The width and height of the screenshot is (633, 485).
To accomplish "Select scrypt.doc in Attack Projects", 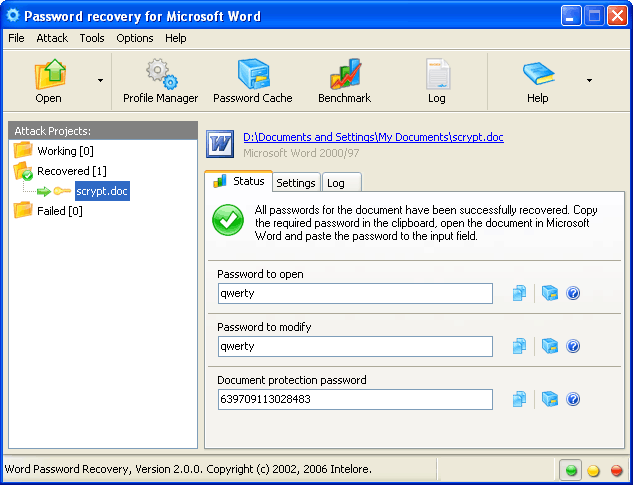I will [x=102, y=191].
